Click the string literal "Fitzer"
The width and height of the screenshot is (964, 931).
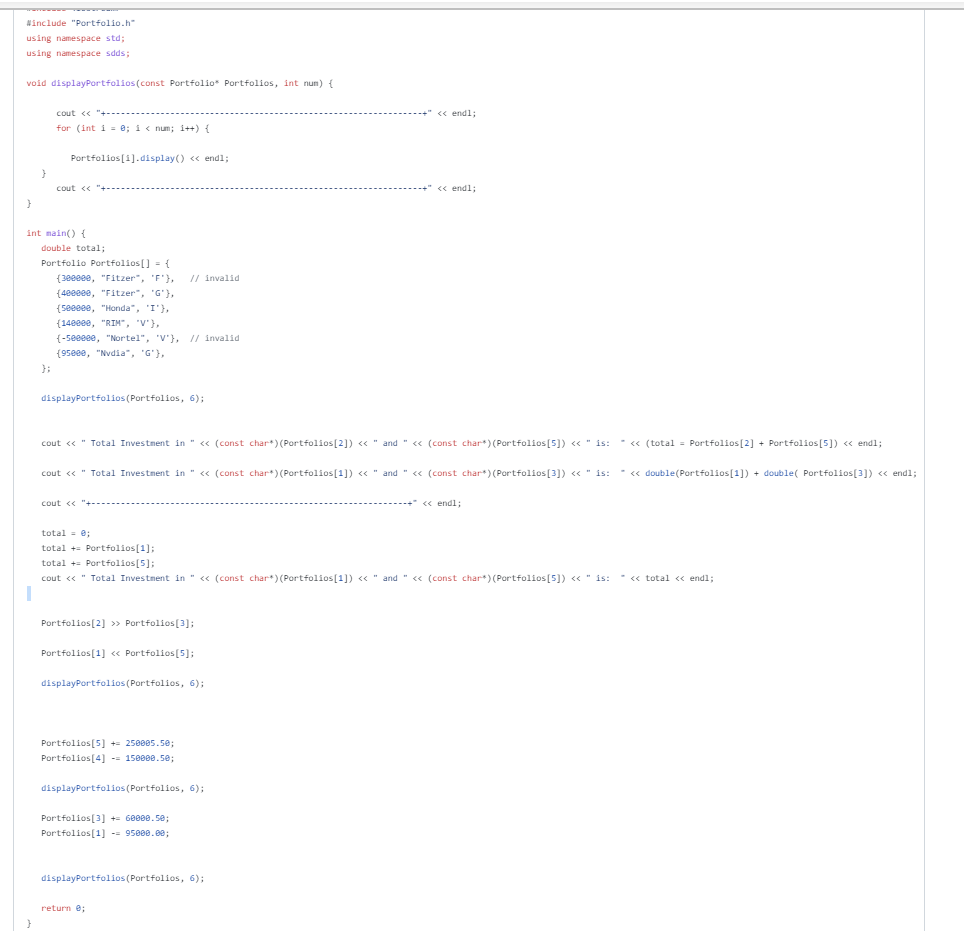116,278
